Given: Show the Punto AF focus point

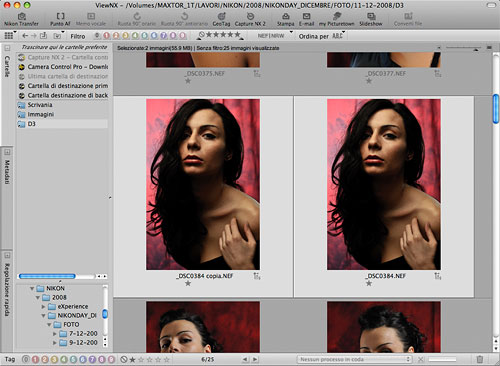Looking at the screenshot, I should tap(60, 19).
